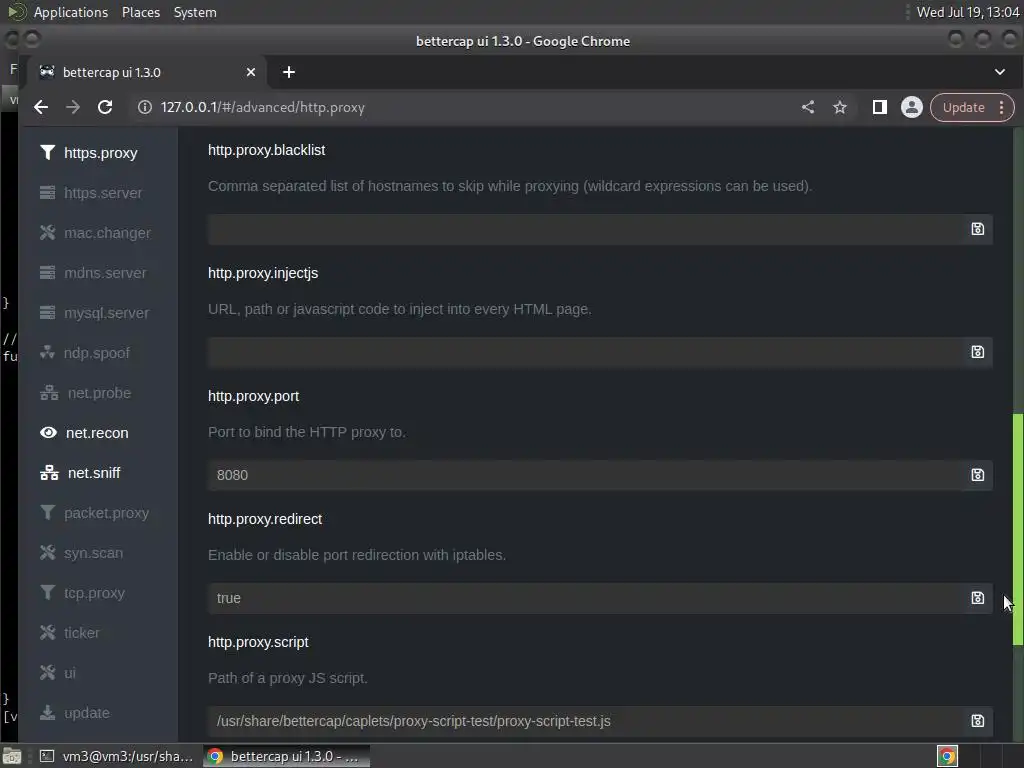This screenshot has height=768, width=1024.
Task: Select https.server sidebar item
Action: [103, 193]
